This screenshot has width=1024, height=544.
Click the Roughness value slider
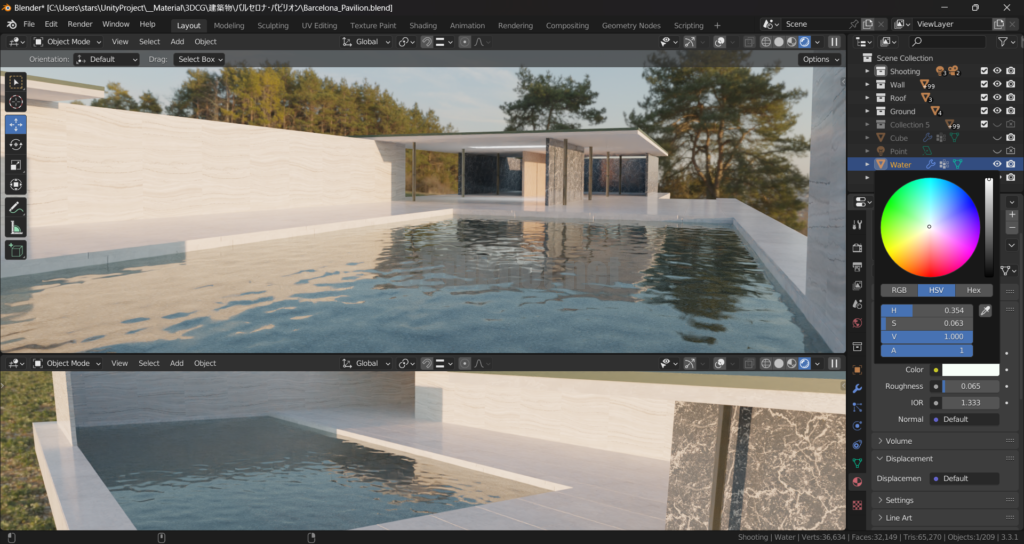pos(970,386)
